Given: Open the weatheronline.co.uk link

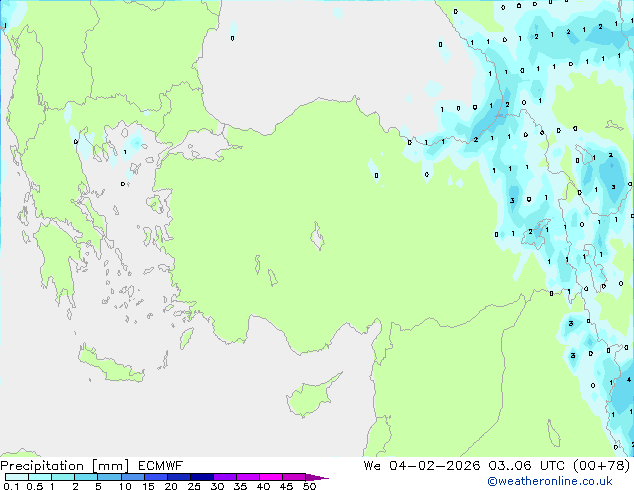Looking at the screenshot, I should pos(550,481).
